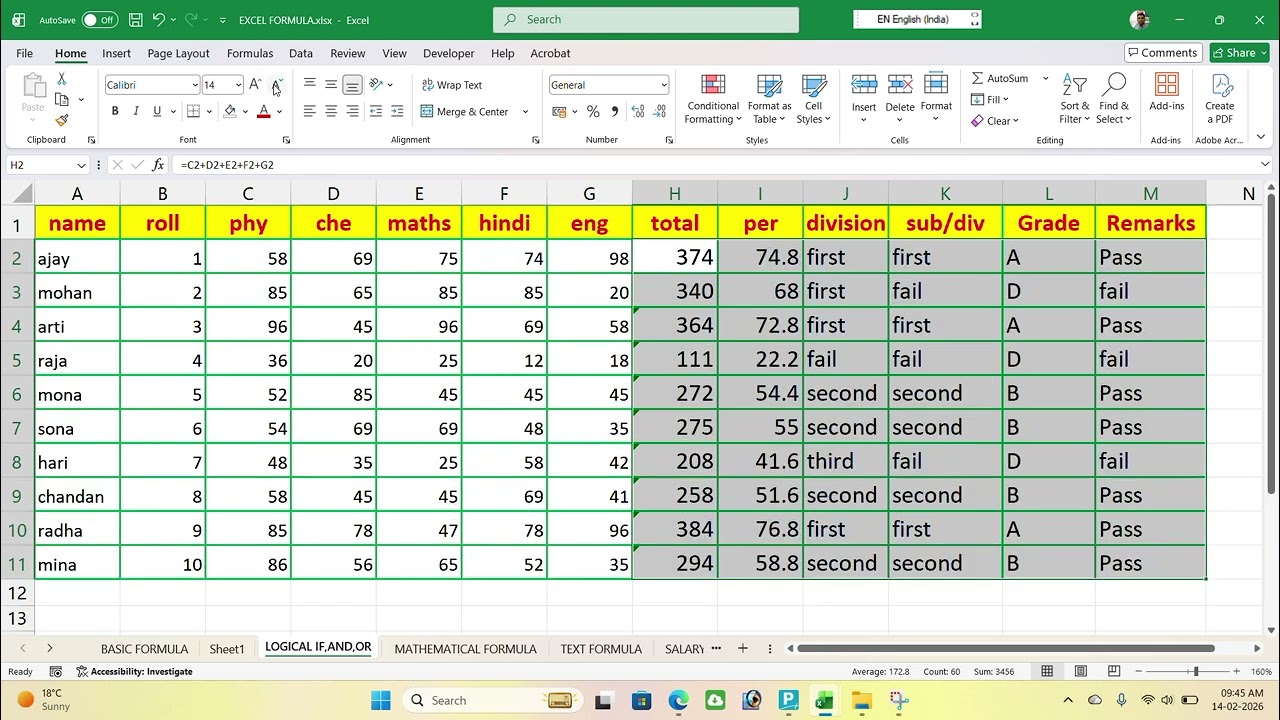The image size is (1280, 720).
Task: Click the Save icon in title bar
Action: [x=136, y=19]
